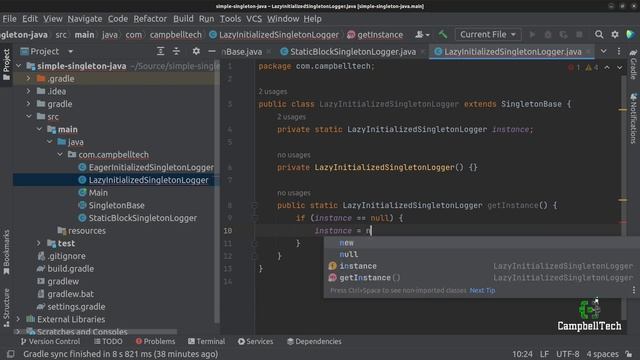The image size is (640, 360).
Task: Click the Debug bug icon
Action: (548, 35)
